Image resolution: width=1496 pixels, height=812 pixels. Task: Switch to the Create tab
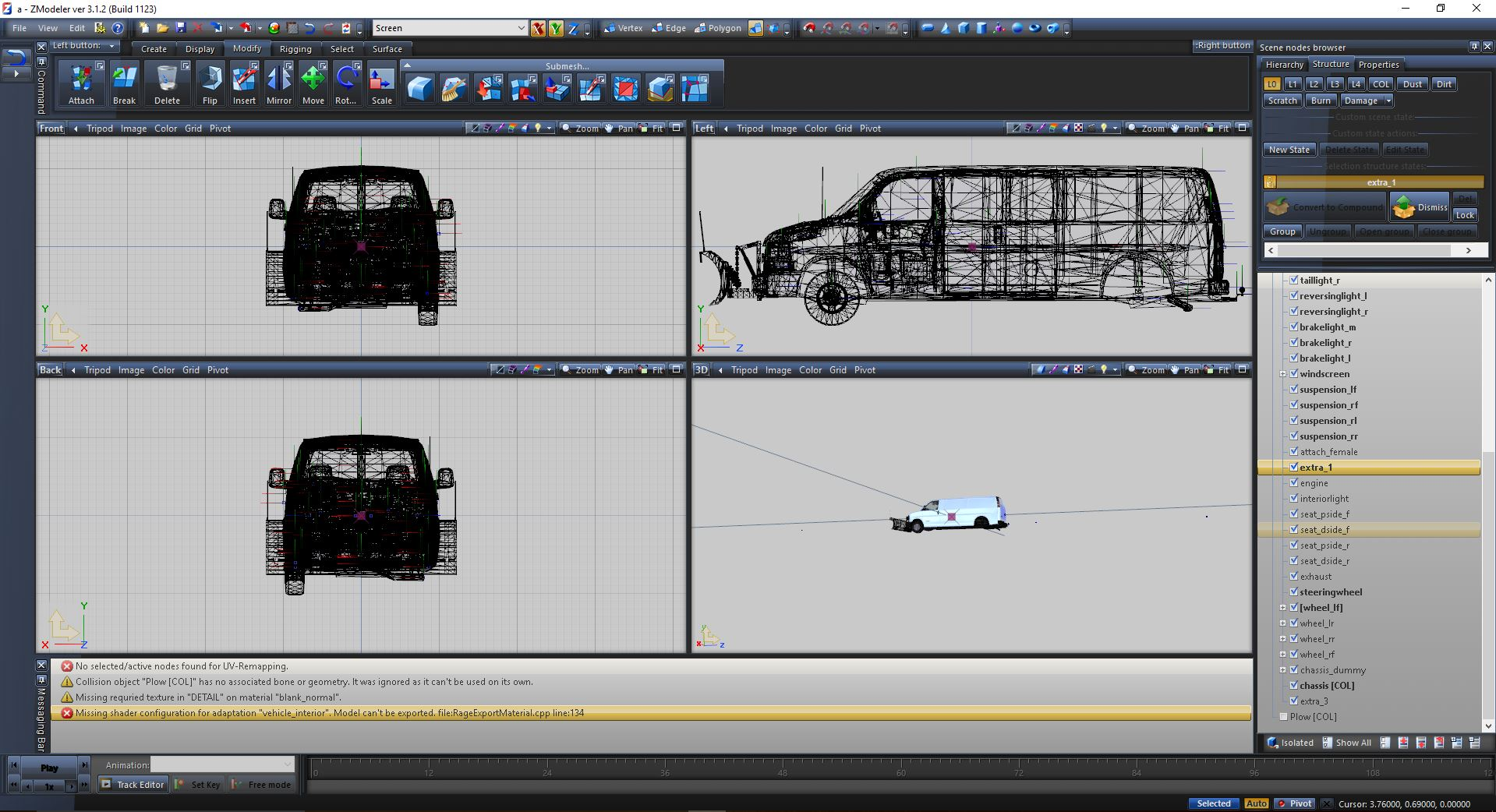[154, 49]
